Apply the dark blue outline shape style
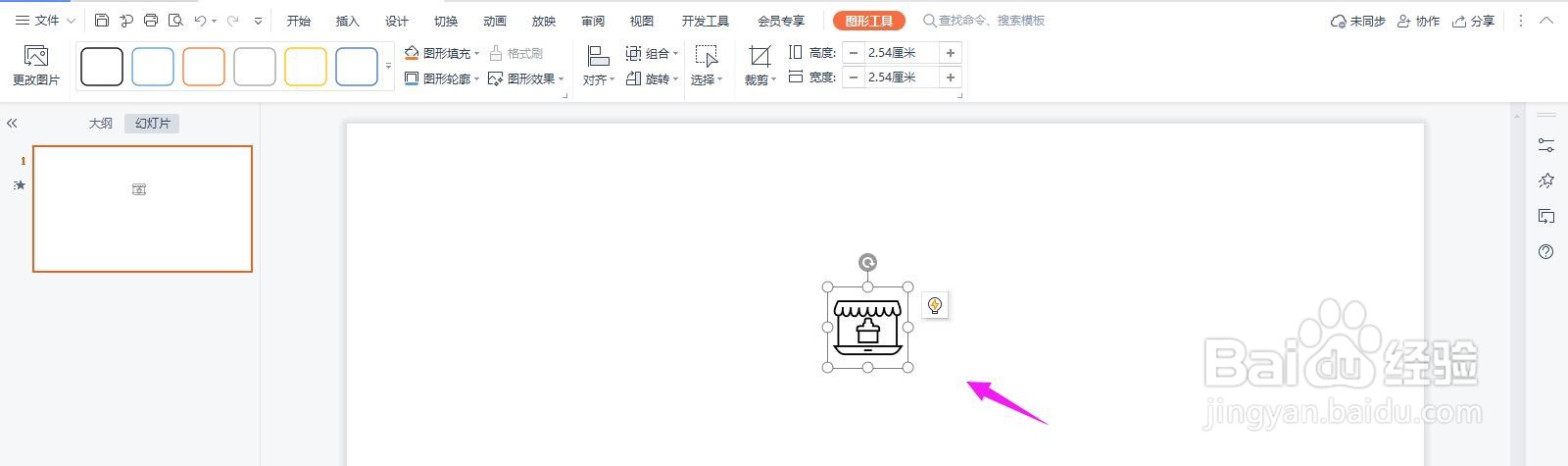This screenshot has height=466, width=1568. point(357,67)
